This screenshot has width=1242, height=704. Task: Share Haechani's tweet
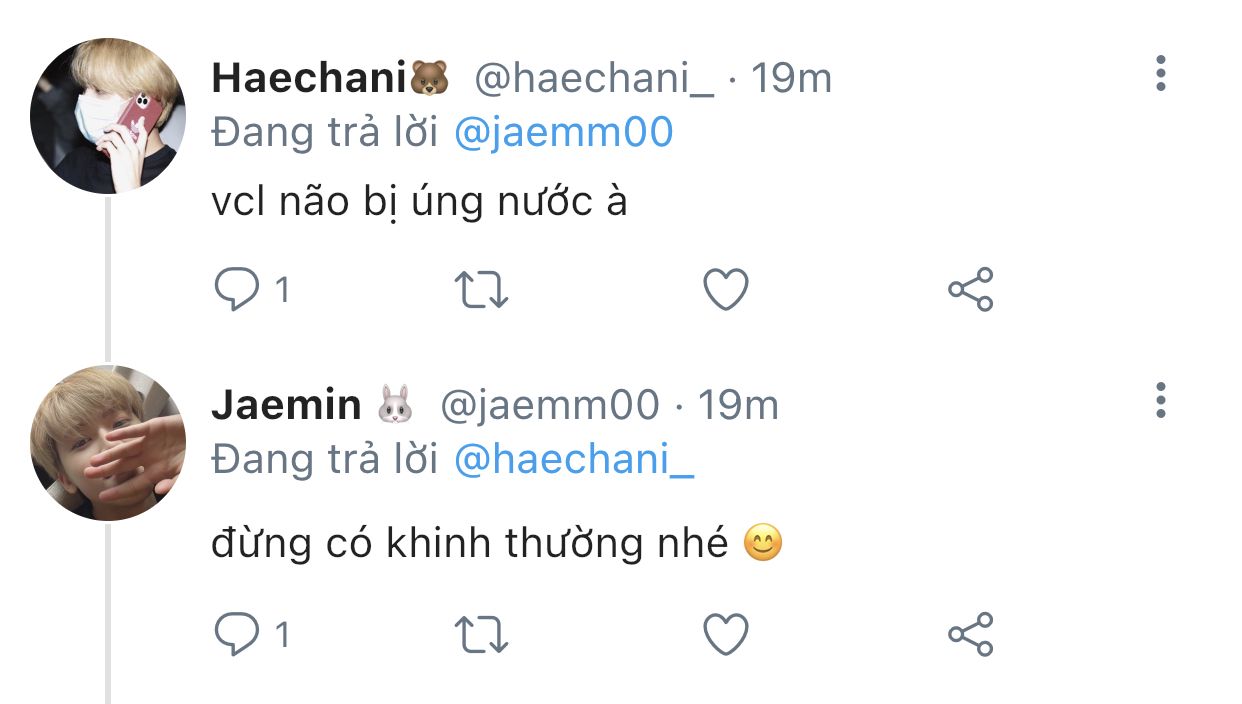(970, 290)
